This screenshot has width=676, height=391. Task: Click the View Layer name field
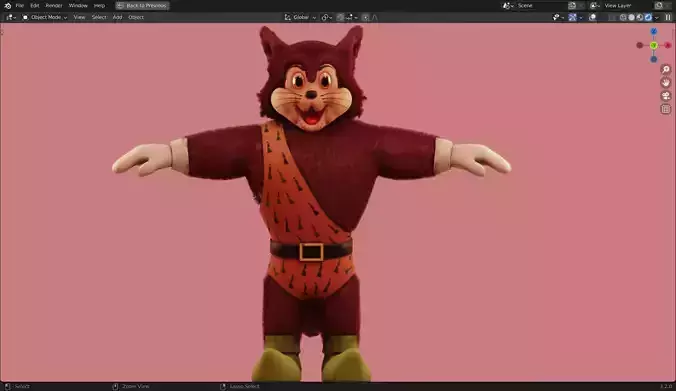tap(627, 6)
